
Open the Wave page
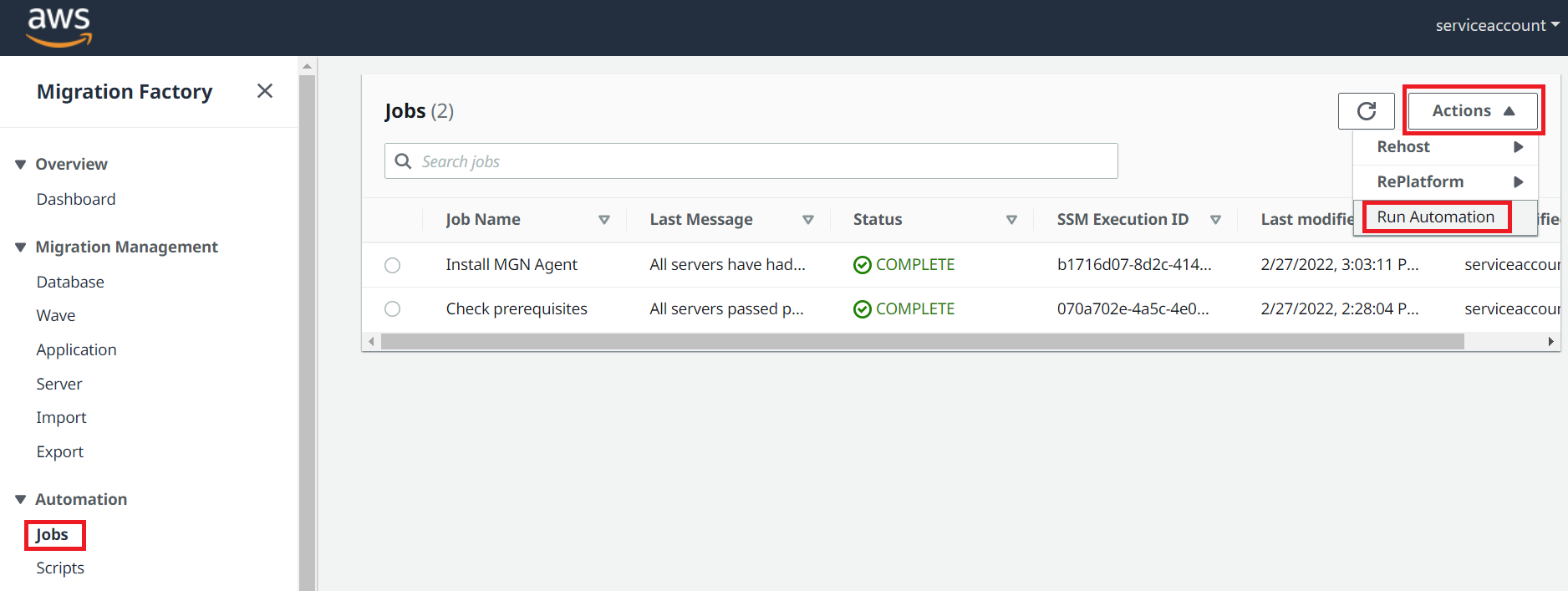click(x=56, y=316)
